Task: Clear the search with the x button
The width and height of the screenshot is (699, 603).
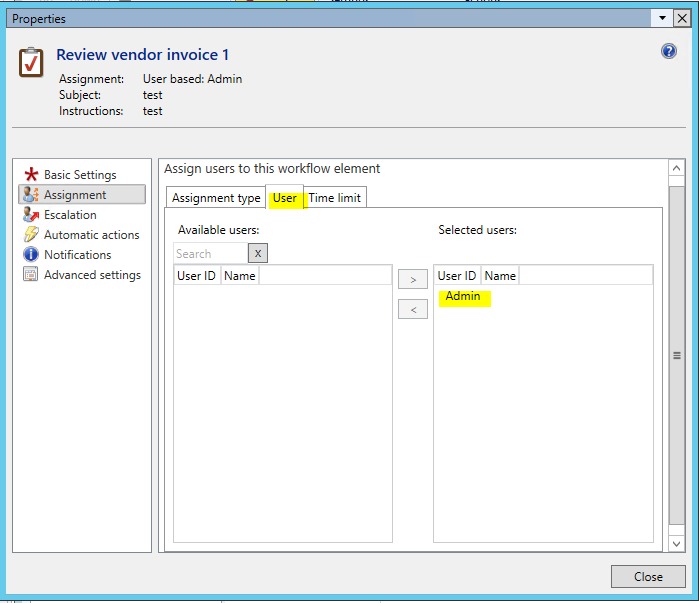Action: pyautogui.click(x=258, y=254)
